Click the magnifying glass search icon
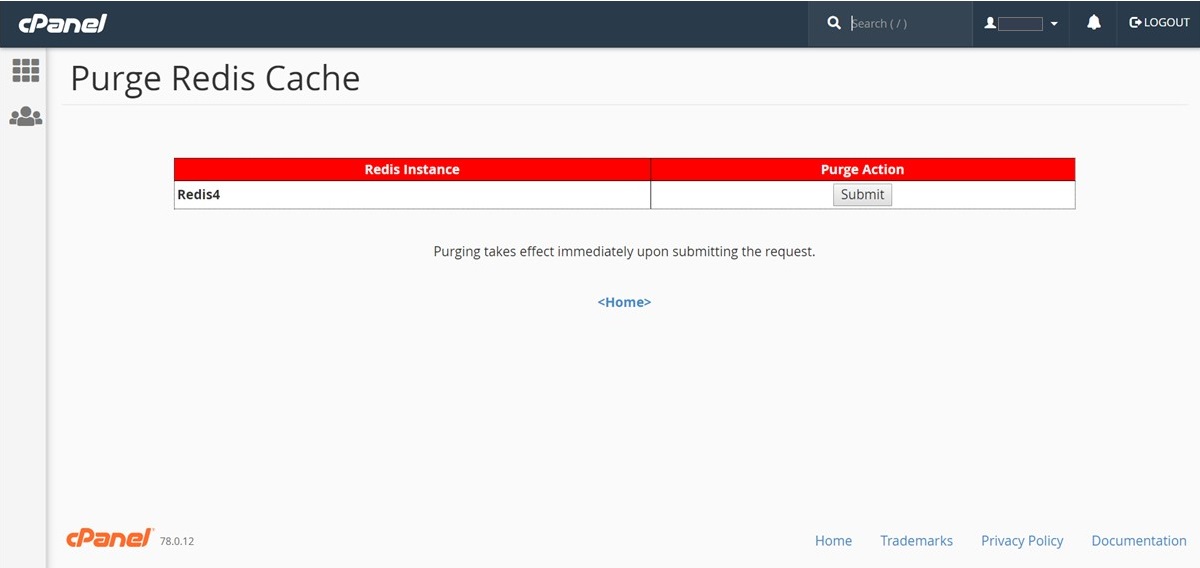This screenshot has width=1200, height=568. [834, 23]
